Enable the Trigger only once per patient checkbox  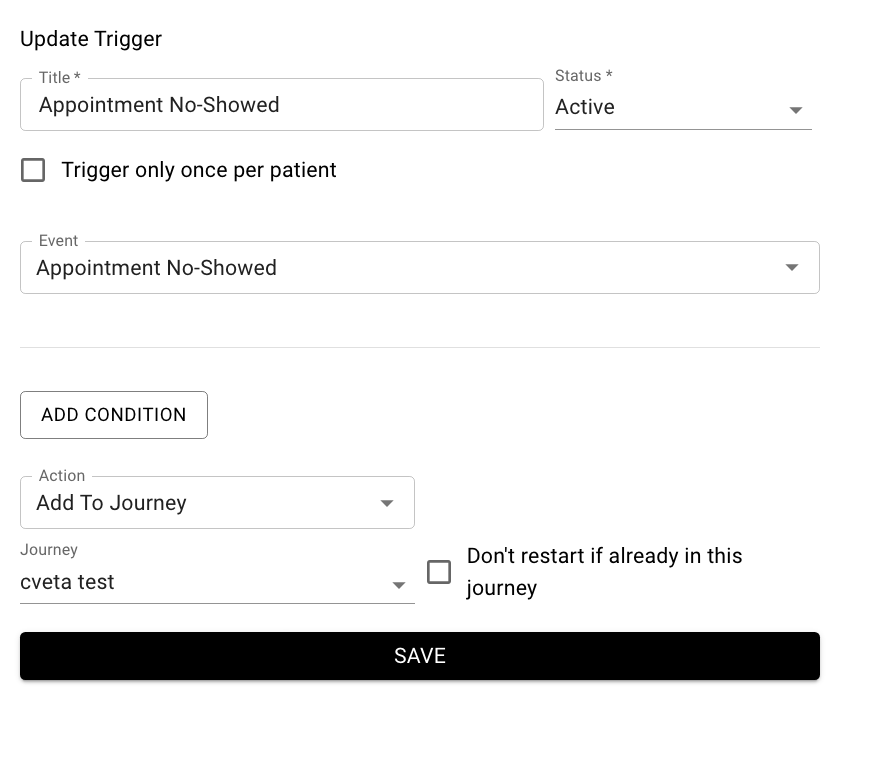[x=33, y=170]
